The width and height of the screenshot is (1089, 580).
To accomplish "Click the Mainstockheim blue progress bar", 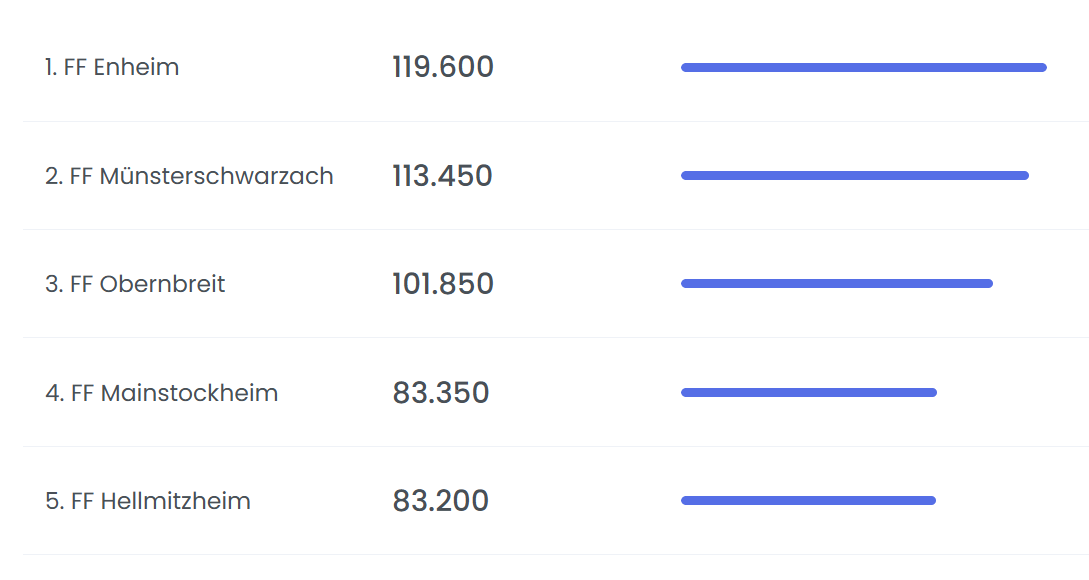I will [808, 392].
